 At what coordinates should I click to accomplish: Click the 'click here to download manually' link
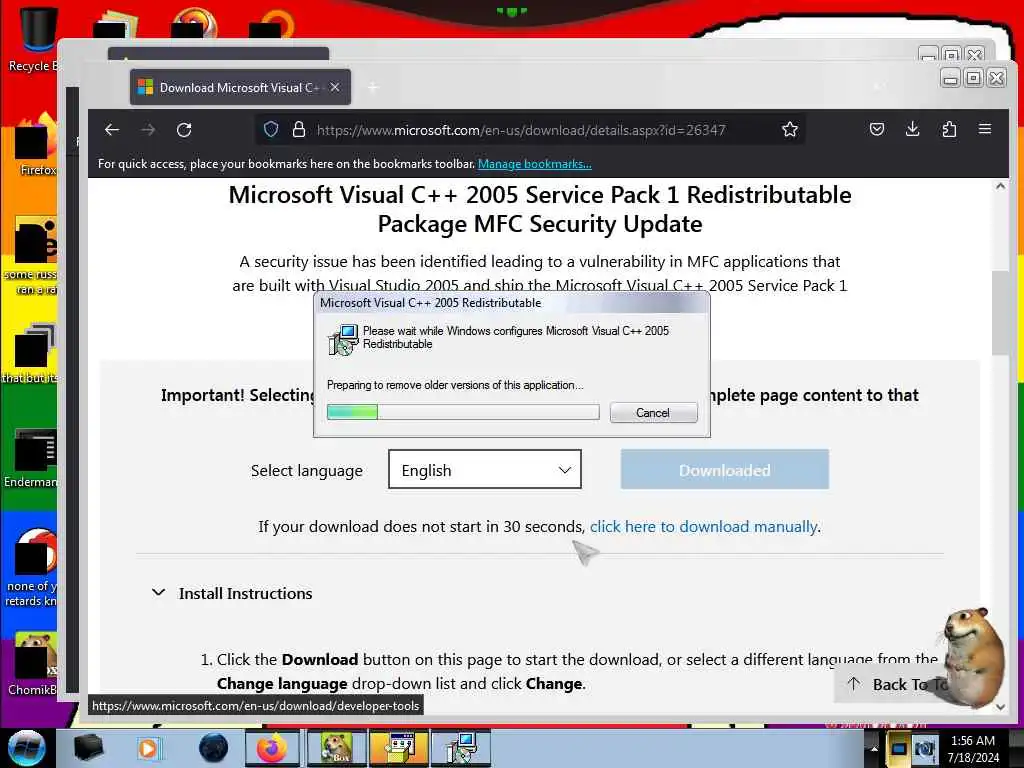point(703,526)
